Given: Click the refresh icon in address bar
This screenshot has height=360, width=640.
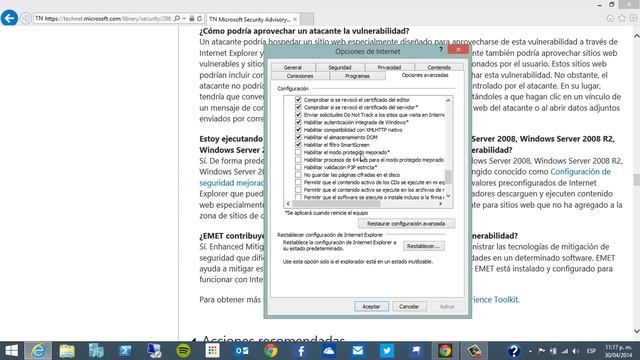Looking at the screenshot, I should (199, 19).
